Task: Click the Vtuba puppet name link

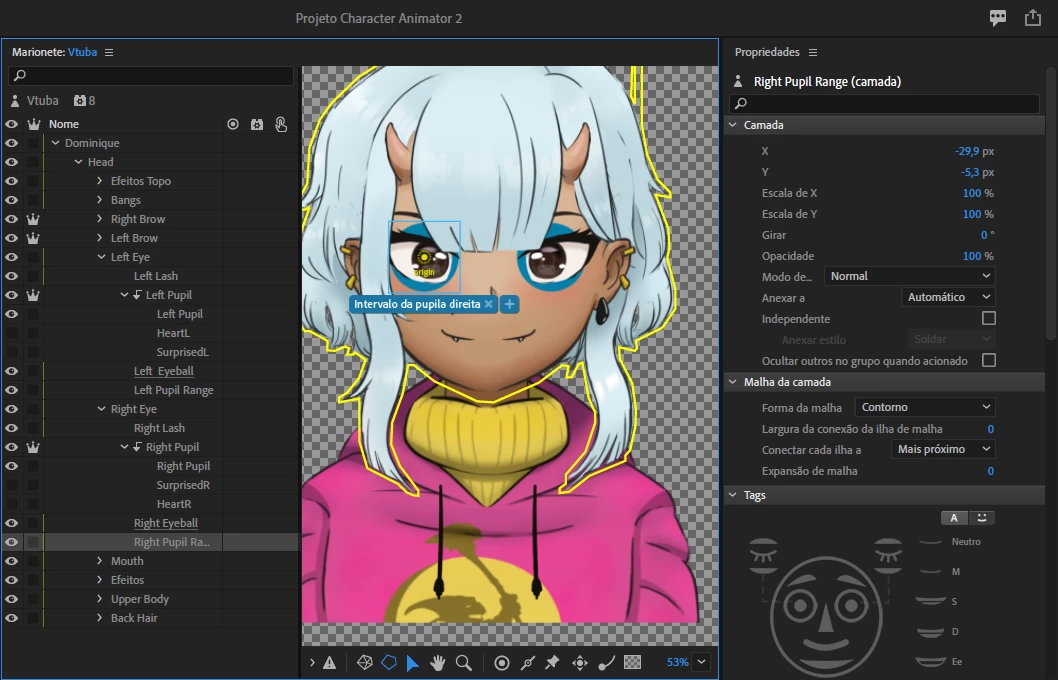Action: tap(82, 52)
